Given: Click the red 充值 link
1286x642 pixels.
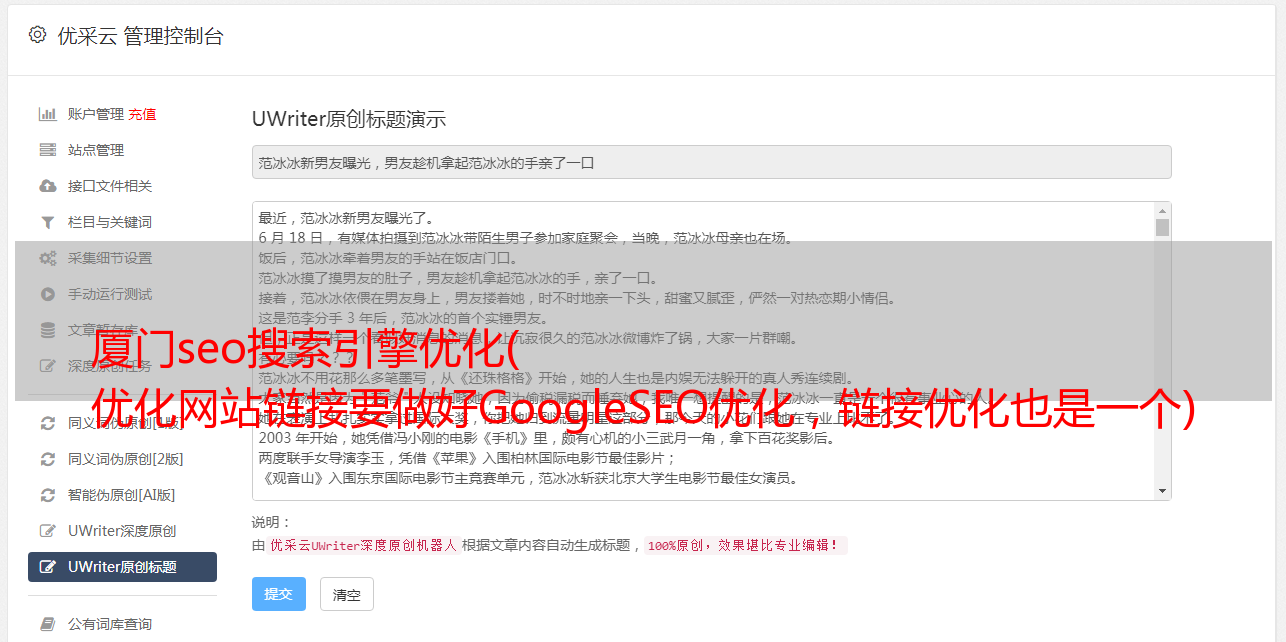Looking at the screenshot, I should (x=142, y=114).
